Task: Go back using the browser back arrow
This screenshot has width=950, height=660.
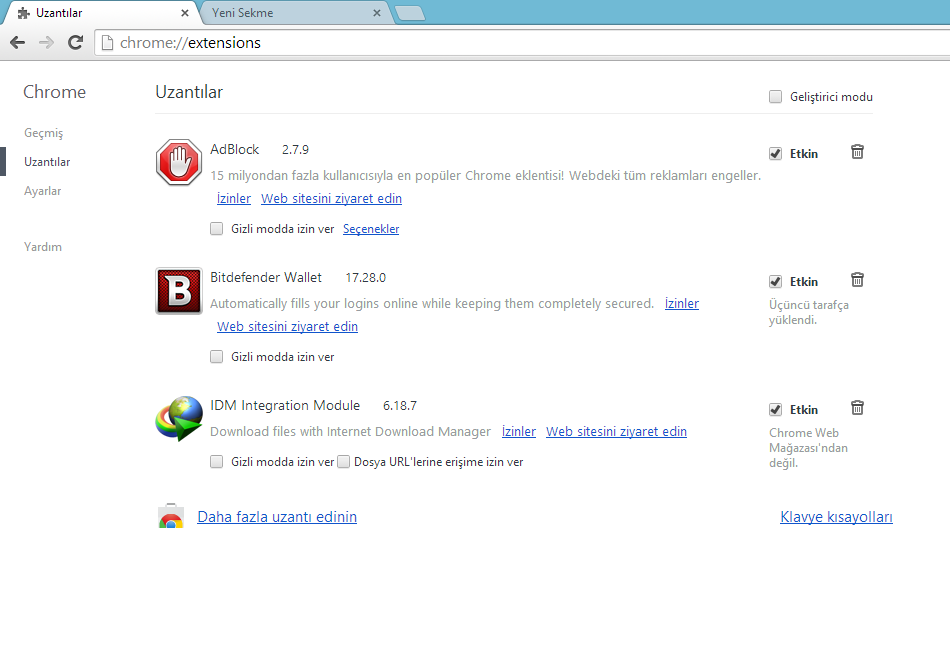Action: coord(18,42)
